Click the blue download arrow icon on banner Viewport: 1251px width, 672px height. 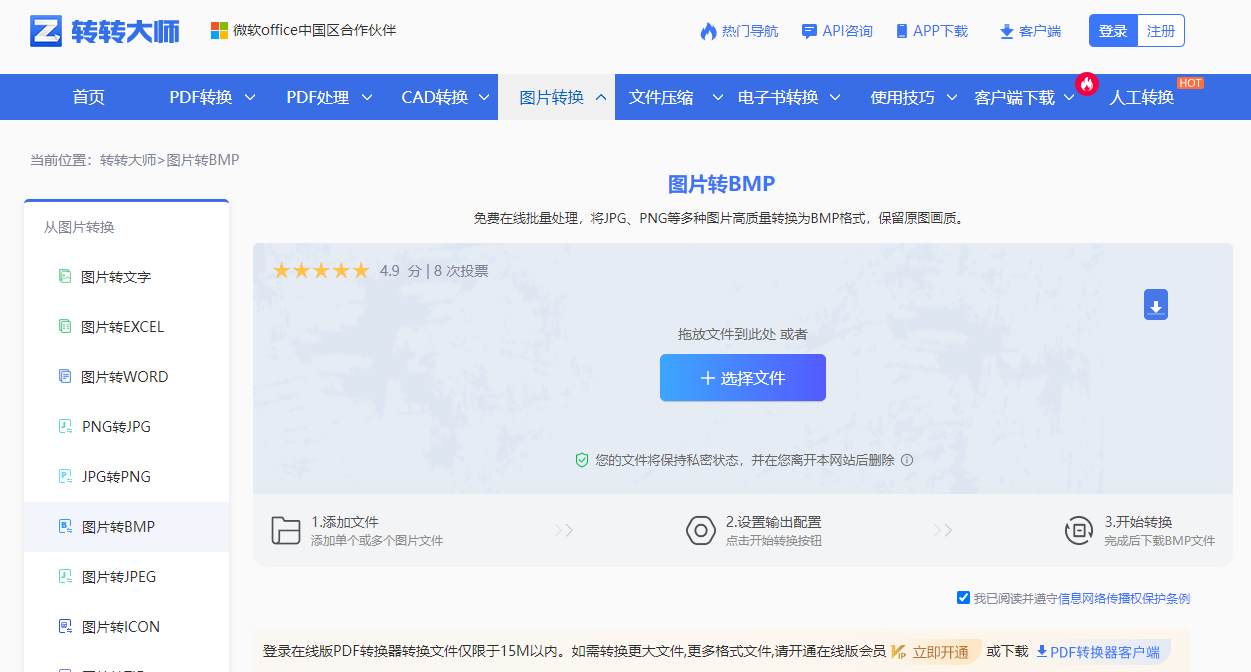[1156, 305]
